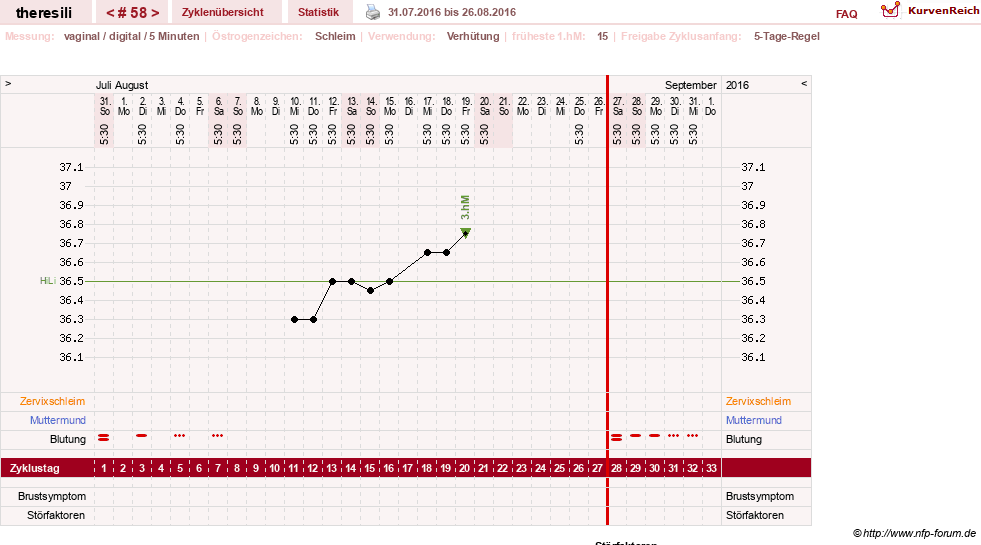Viewport: 981px width, 545px height.
Task: Click the right Muttermund row label
Action: coord(754,420)
